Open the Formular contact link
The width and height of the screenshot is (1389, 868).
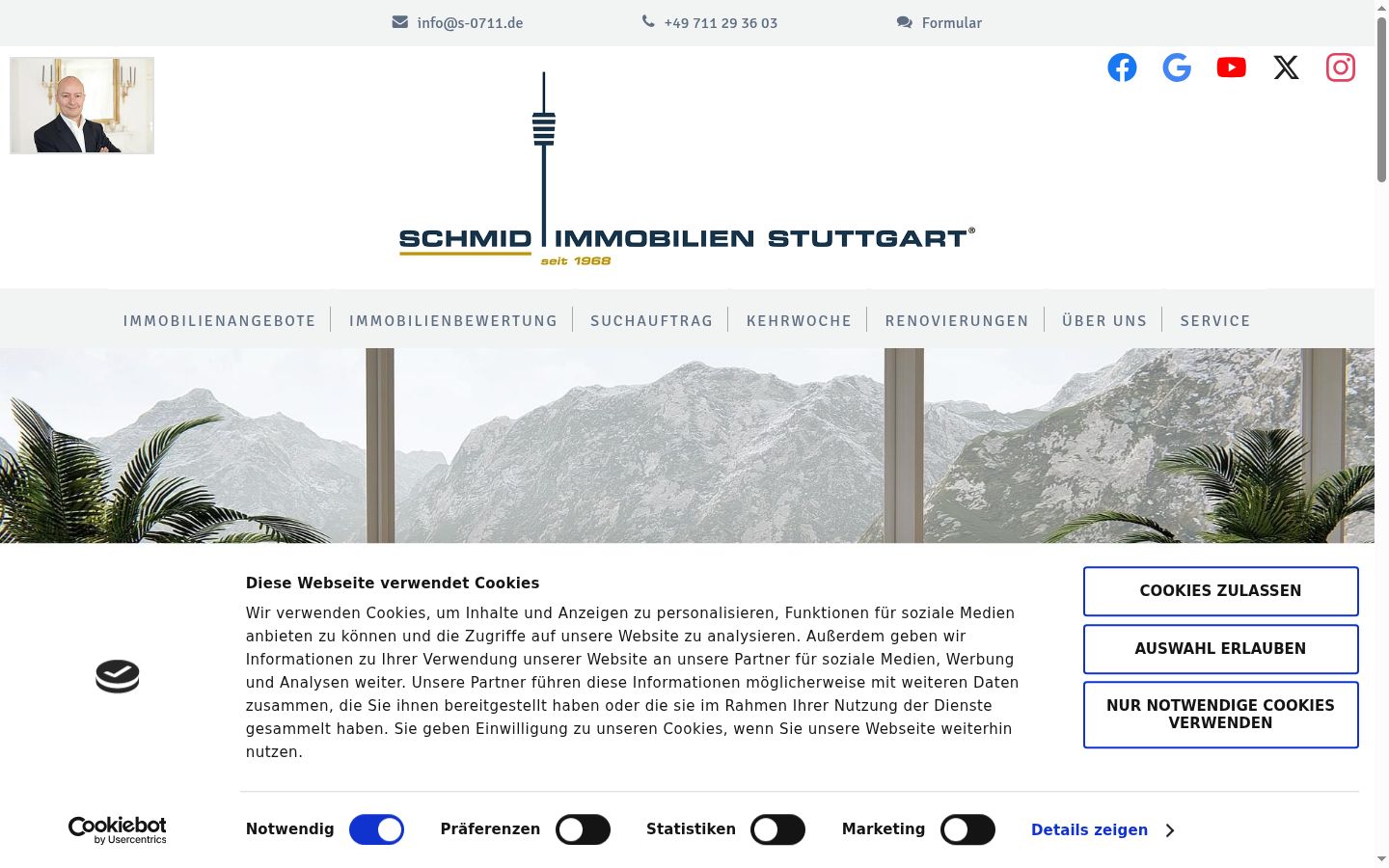(952, 23)
